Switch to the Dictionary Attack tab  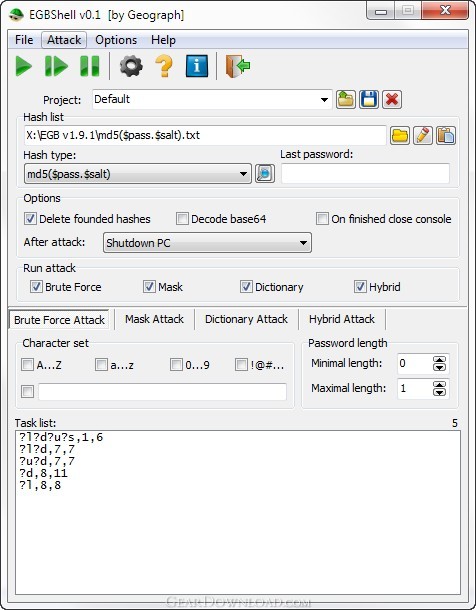[x=246, y=319]
